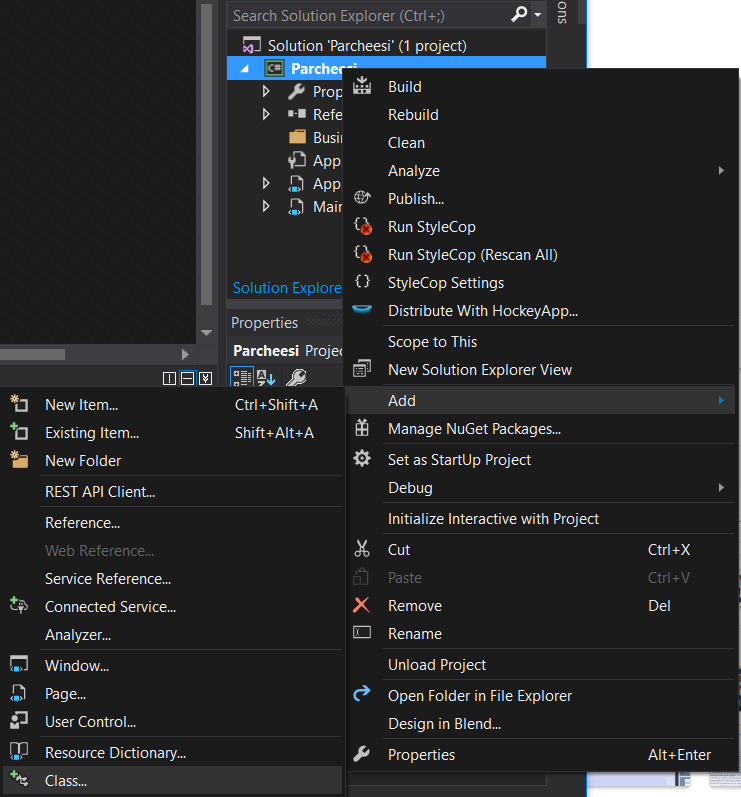This screenshot has width=741, height=797.
Task: Toggle Categorized view in Properties panel
Action: pos(241,377)
